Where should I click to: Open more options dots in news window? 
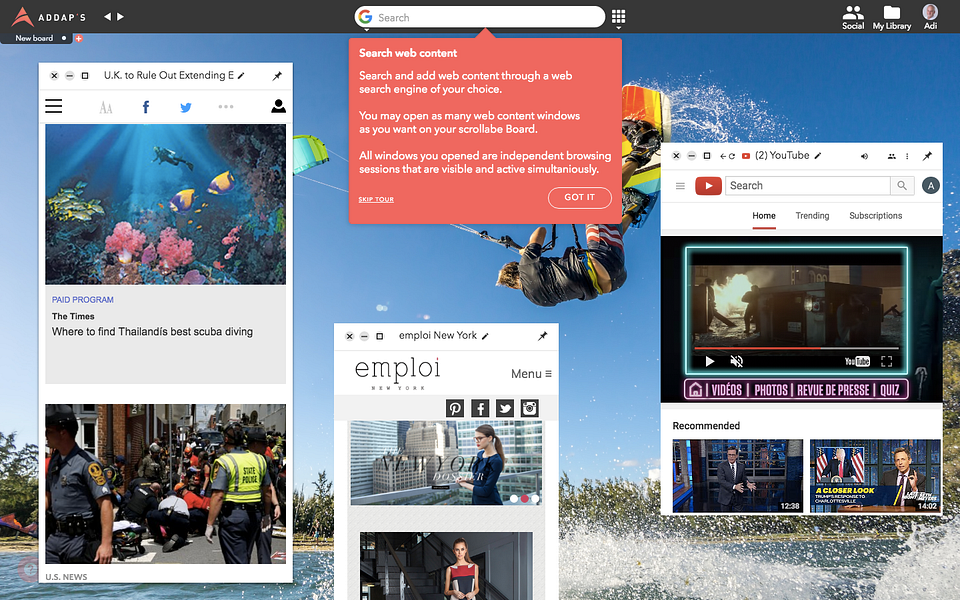[226, 107]
